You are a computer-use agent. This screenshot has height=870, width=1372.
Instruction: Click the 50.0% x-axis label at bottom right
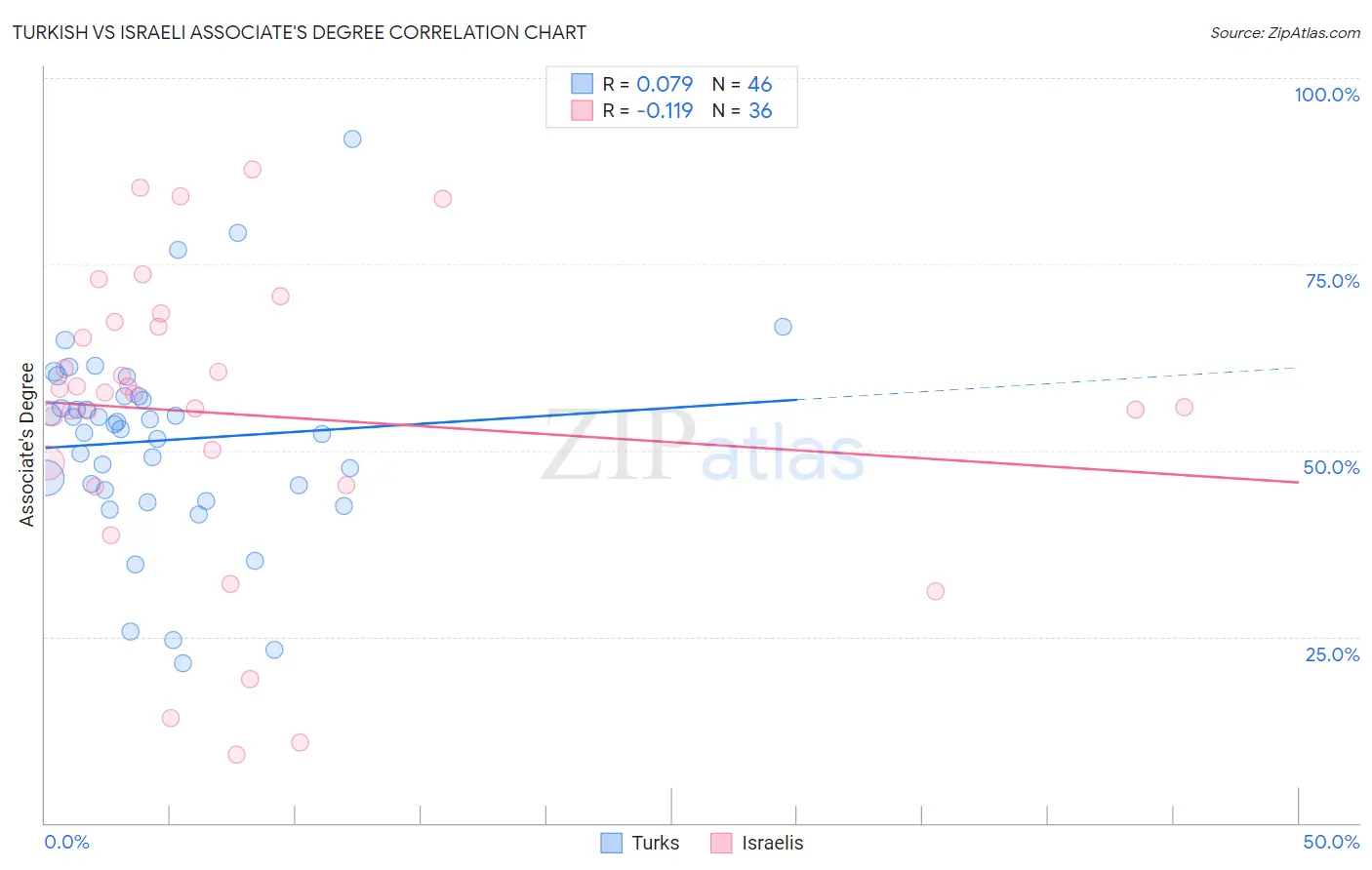(x=1331, y=842)
